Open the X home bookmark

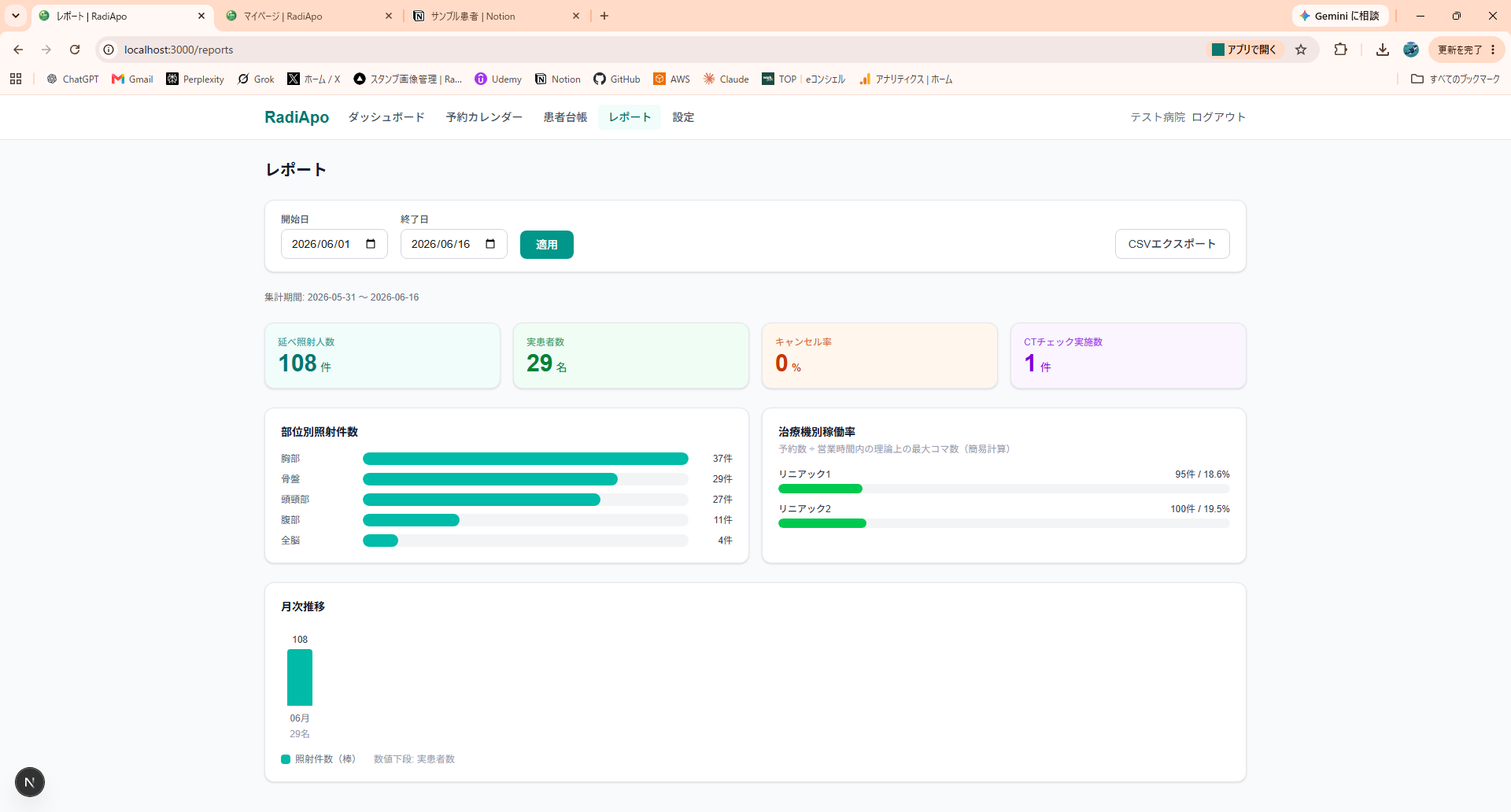click(313, 79)
